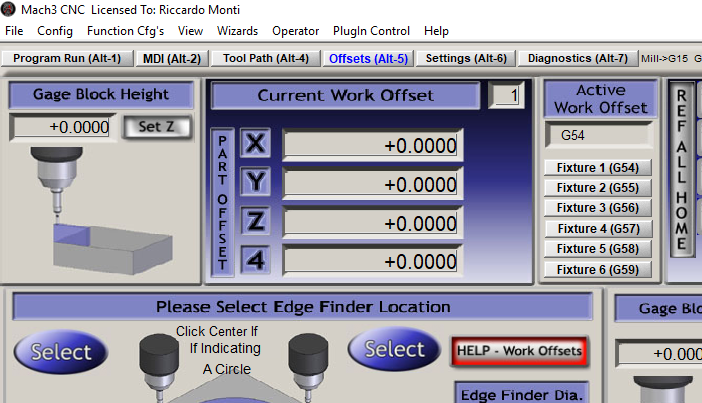Open HELP - Work Offsets
The height and width of the screenshot is (403, 702).
click(518, 351)
